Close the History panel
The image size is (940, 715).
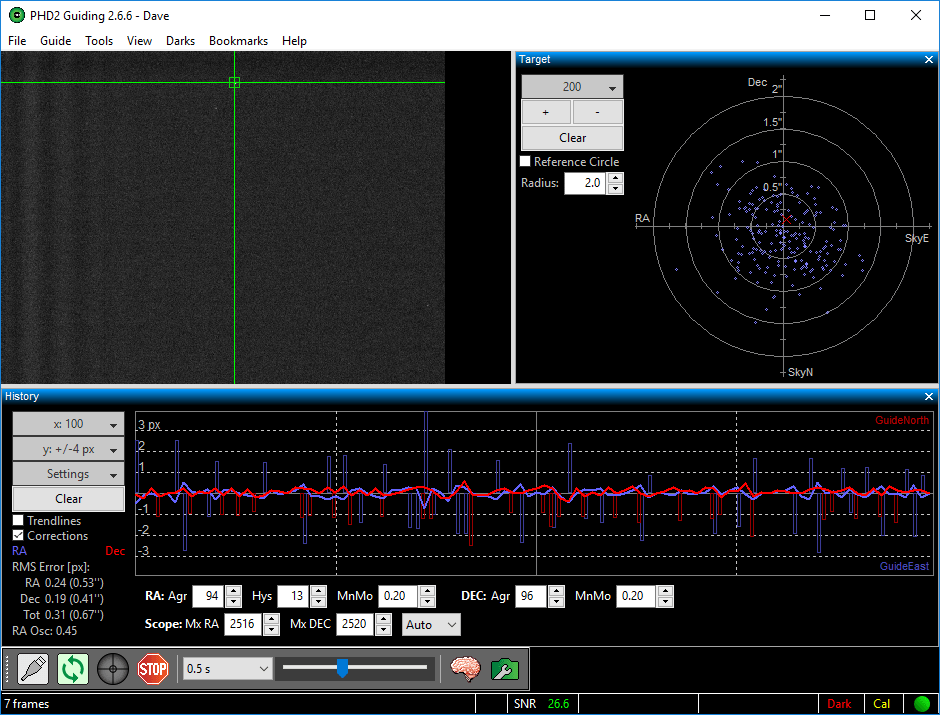(929, 397)
